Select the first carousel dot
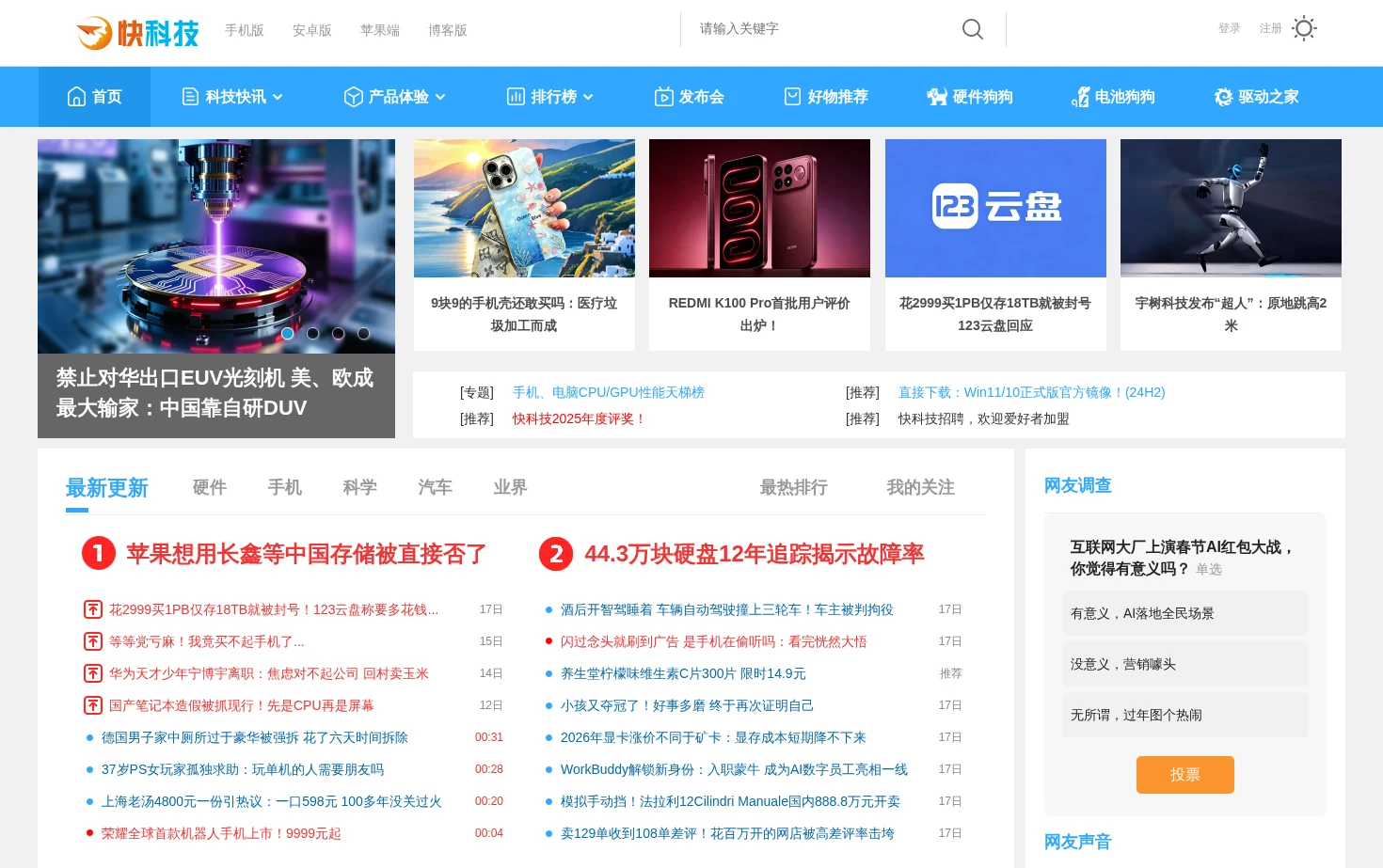1383x868 pixels. (x=288, y=333)
